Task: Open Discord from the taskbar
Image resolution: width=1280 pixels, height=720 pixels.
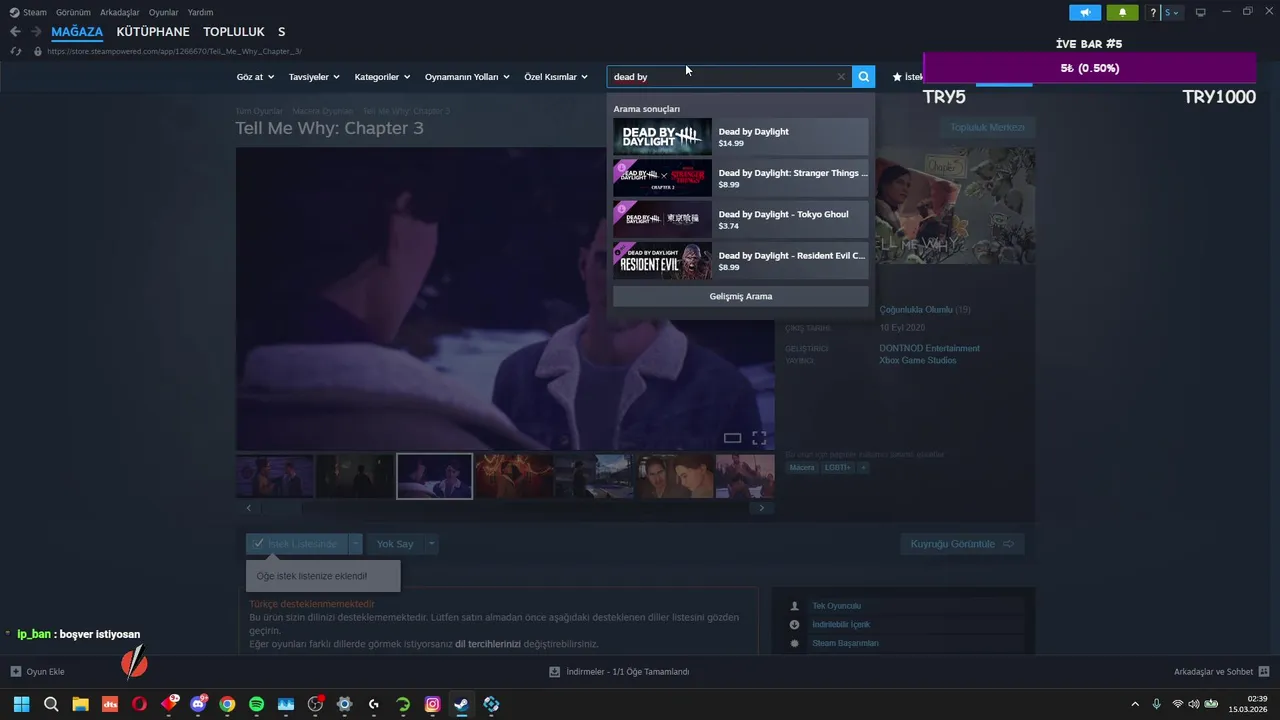Action: click(x=198, y=704)
